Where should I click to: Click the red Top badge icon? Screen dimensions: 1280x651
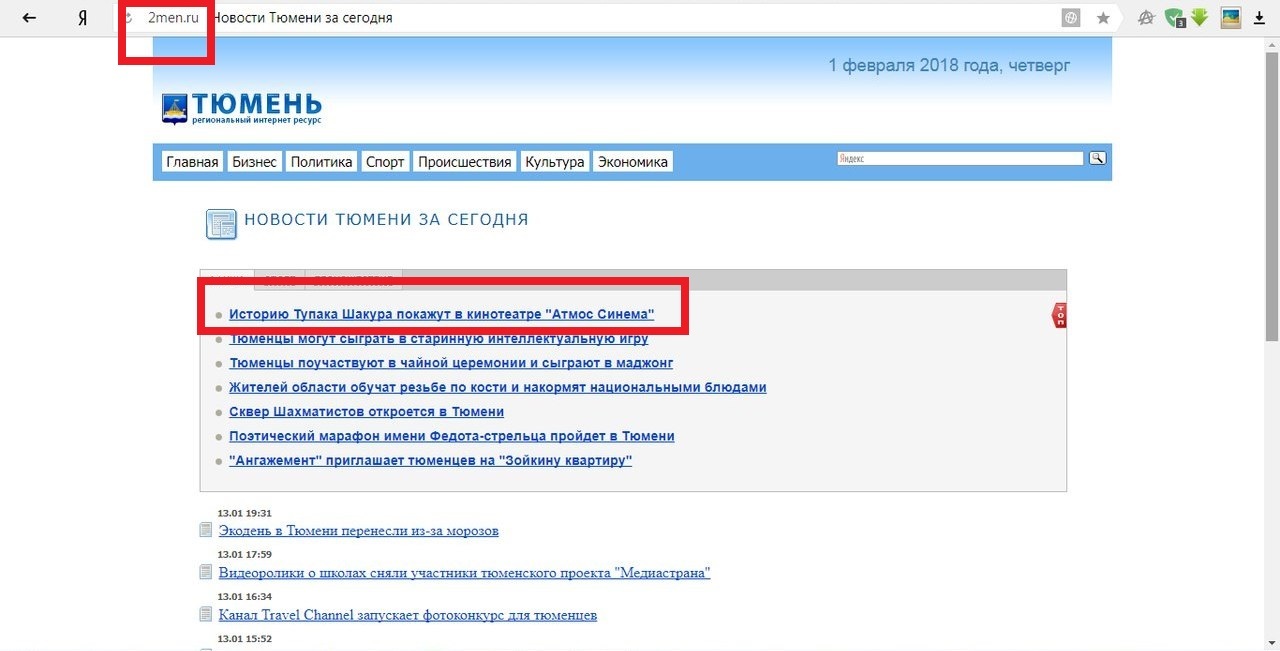pos(1059,315)
